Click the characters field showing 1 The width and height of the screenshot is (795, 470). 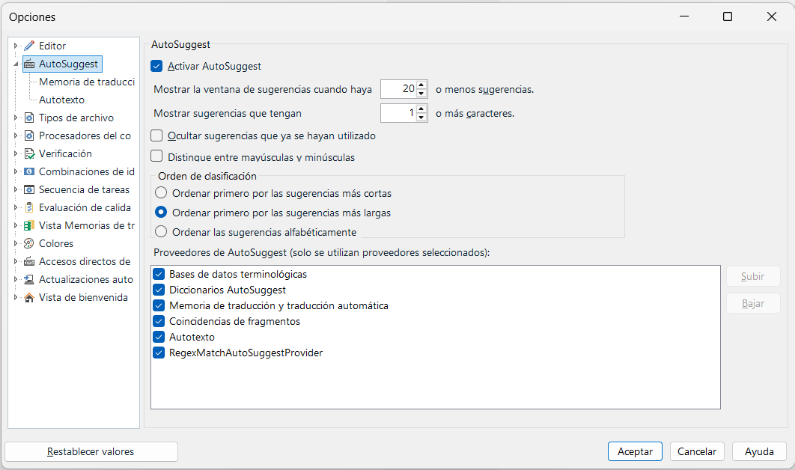(x=399, y=113)
